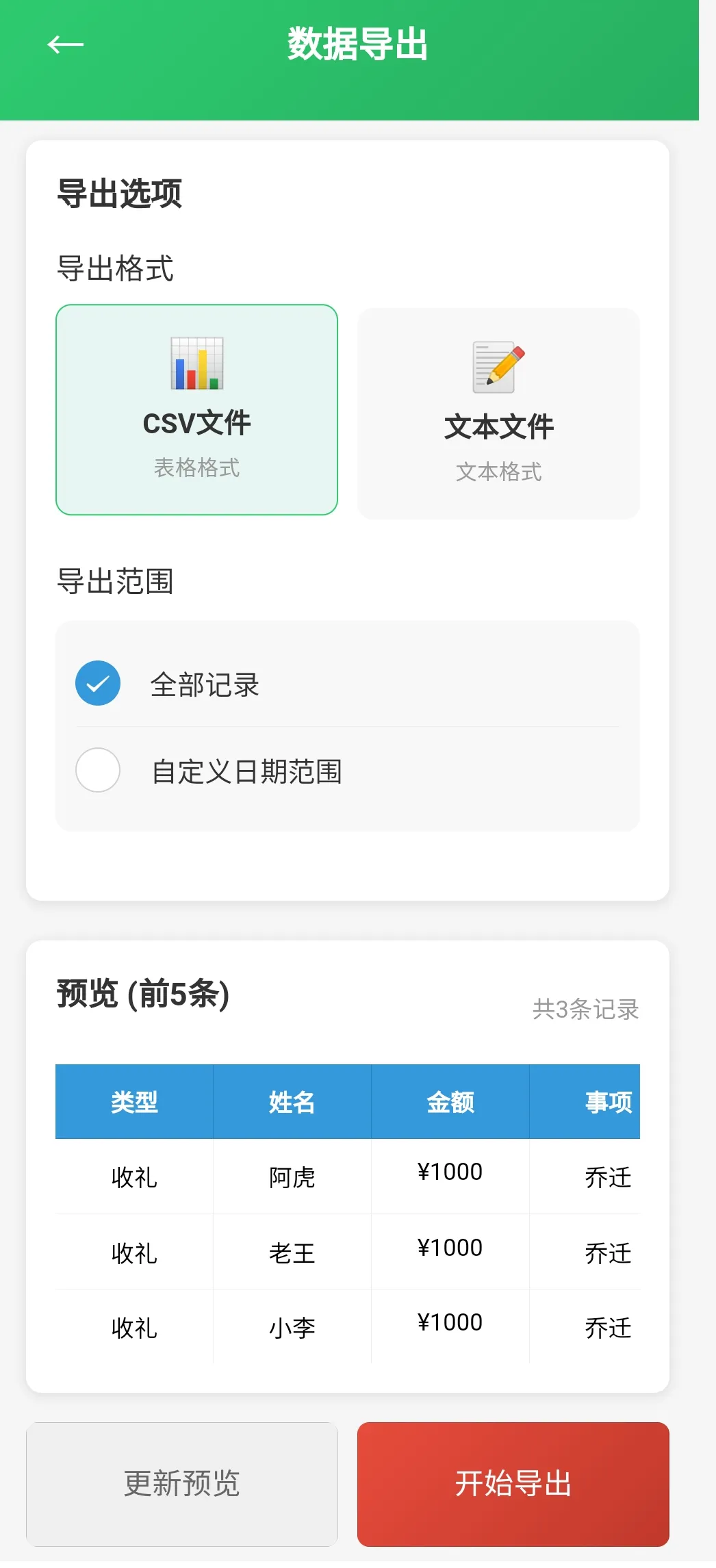This screenshot has height=1568, width=716.
Task: Click the 数据导出 page title
Action: pos(357,44)
